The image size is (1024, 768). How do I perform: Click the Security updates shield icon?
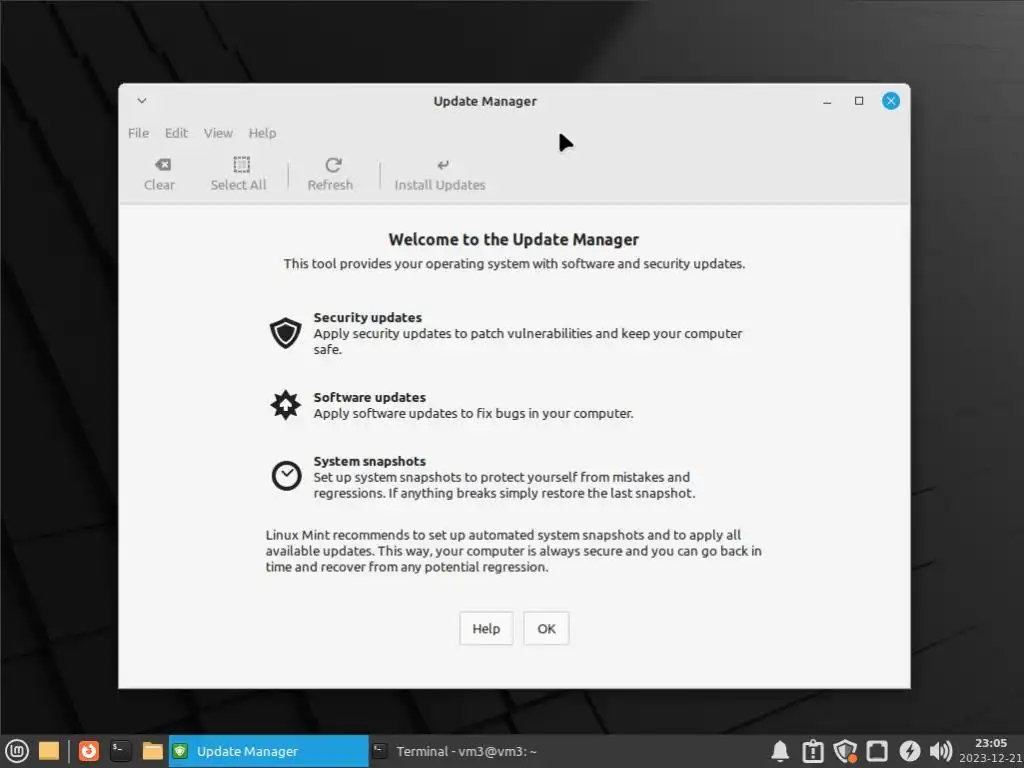coord(285,333)
